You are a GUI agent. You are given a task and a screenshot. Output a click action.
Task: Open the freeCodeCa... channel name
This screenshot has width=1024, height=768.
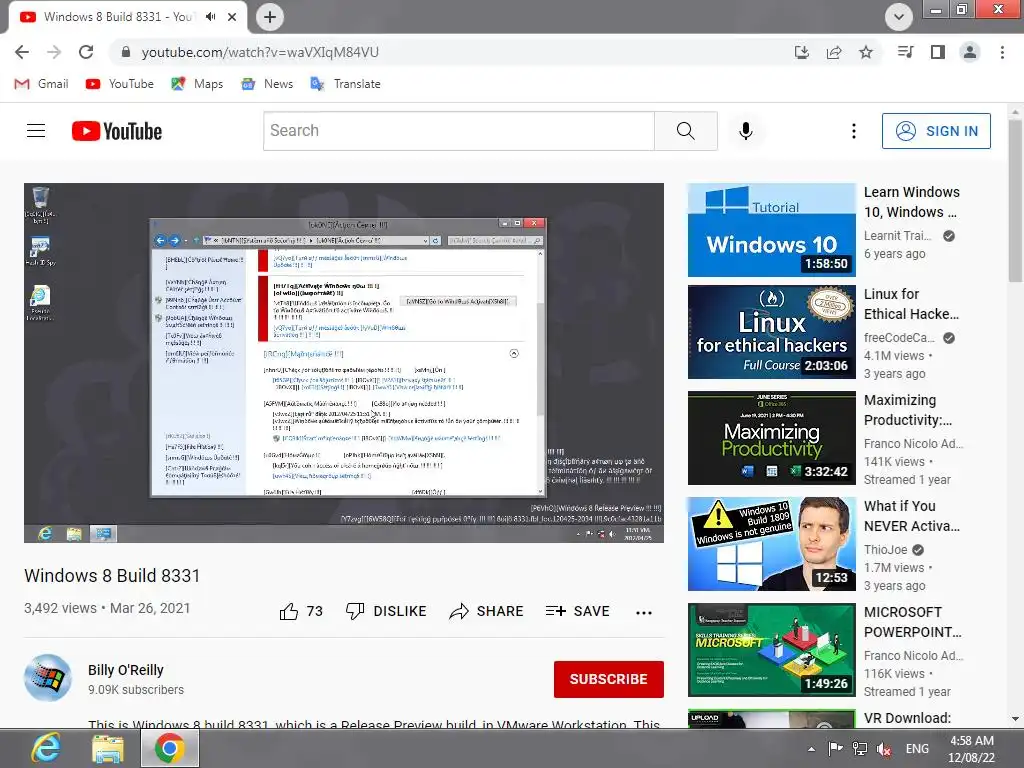tap(899, 338)
